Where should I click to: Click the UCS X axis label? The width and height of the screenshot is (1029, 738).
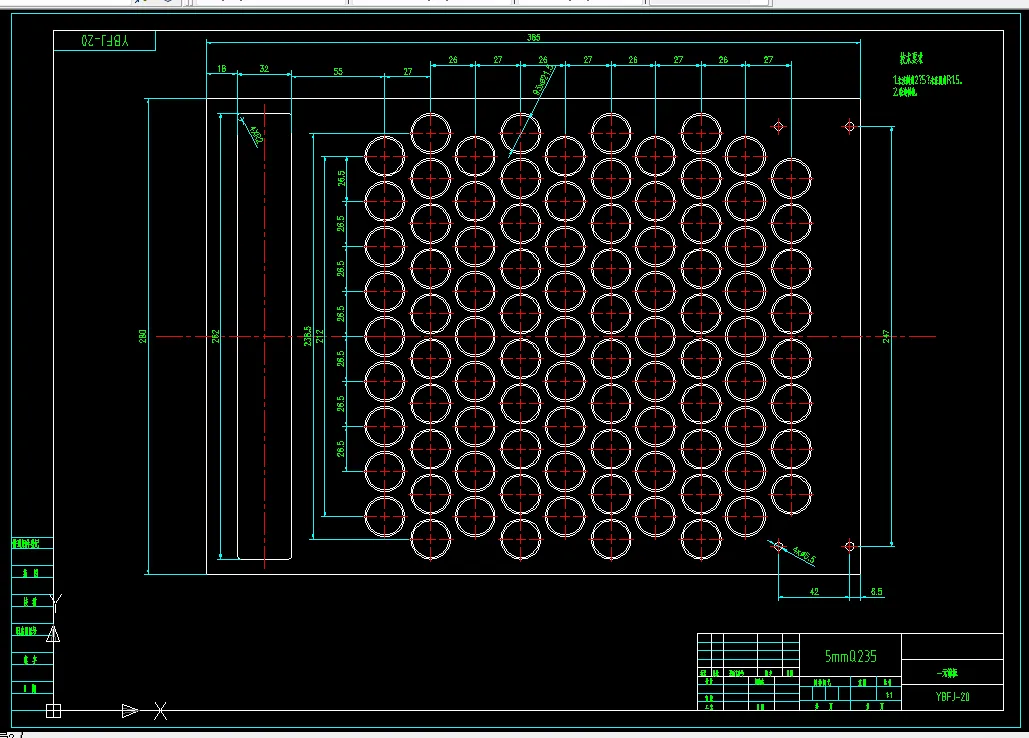pyautogui.click(x=160, y=710)
